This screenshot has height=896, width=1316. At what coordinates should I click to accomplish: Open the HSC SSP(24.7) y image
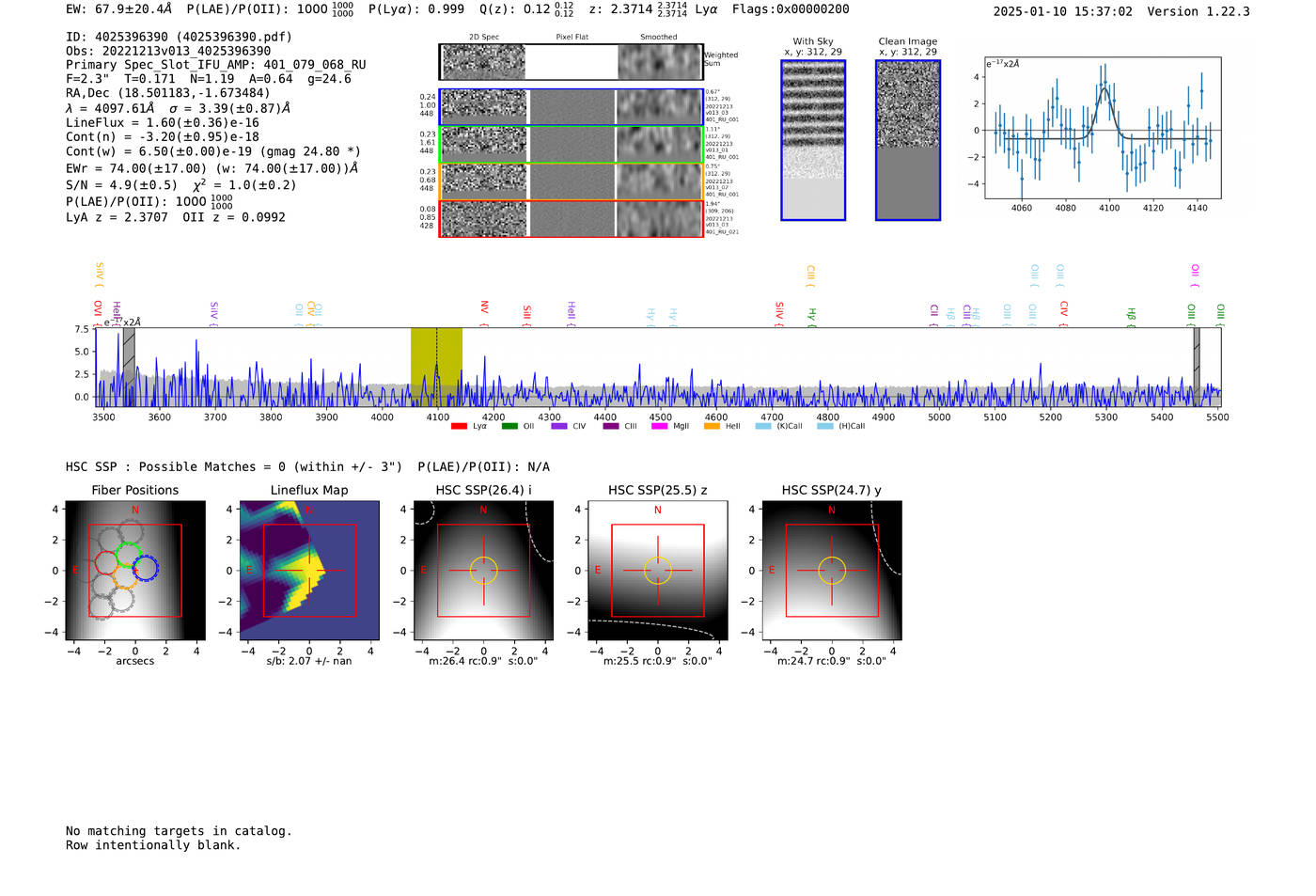pyautogui.click(x=832, y=571)
